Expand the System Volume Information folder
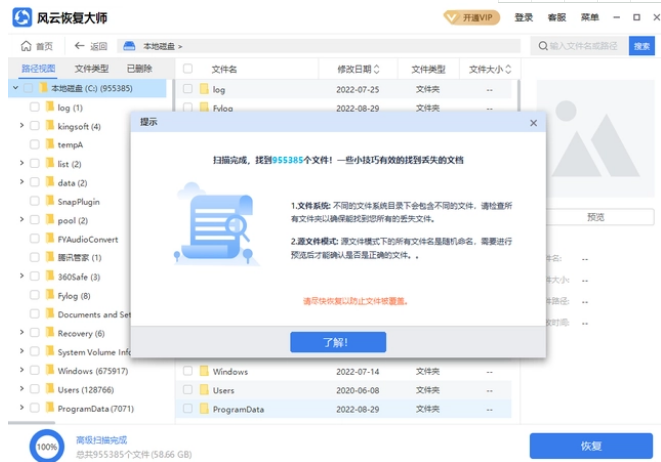 click(x=21, y=351)
